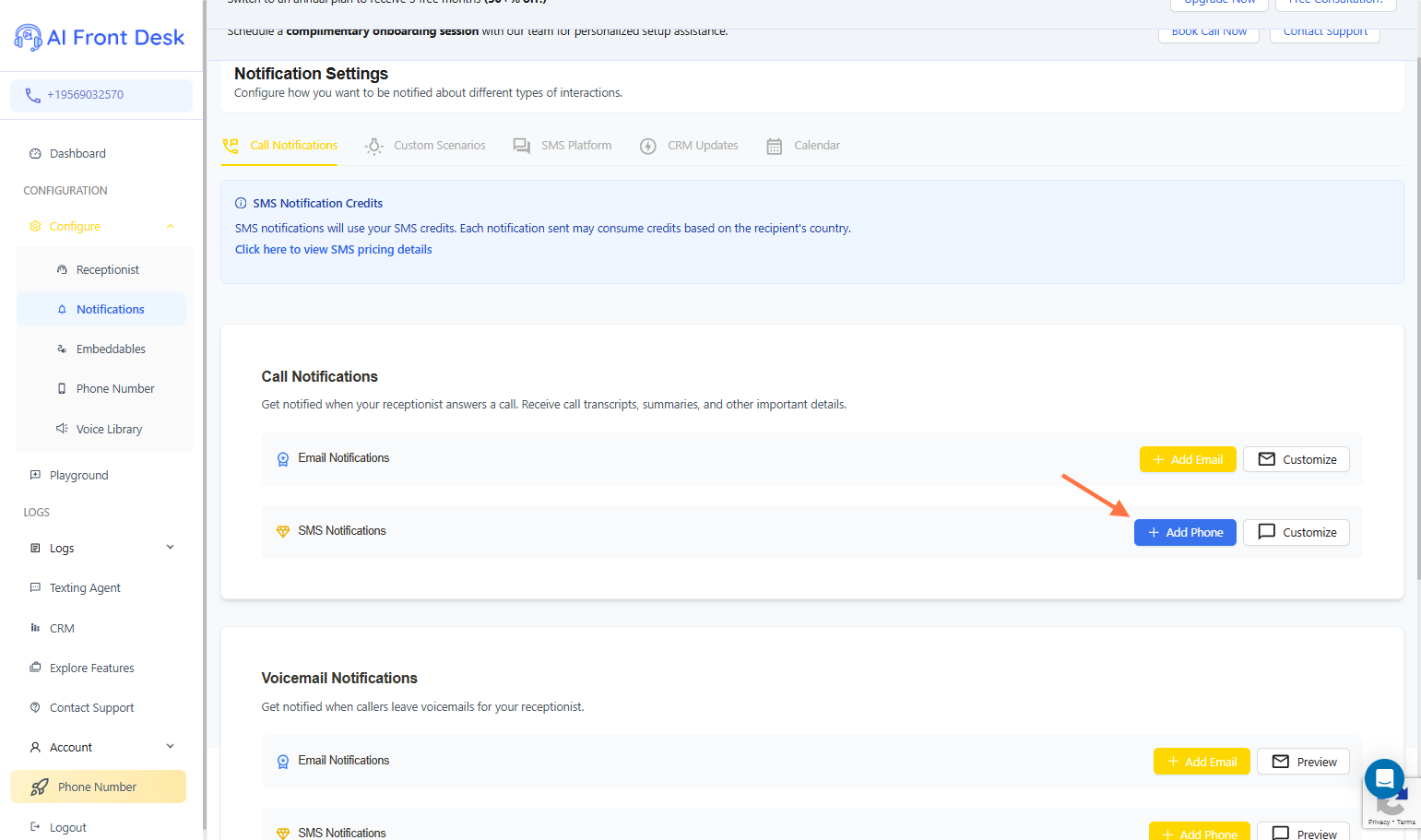The image size is (1421, 840).
Task: Open the chat support bubble icon
Action: click(x=1384, y=778)
